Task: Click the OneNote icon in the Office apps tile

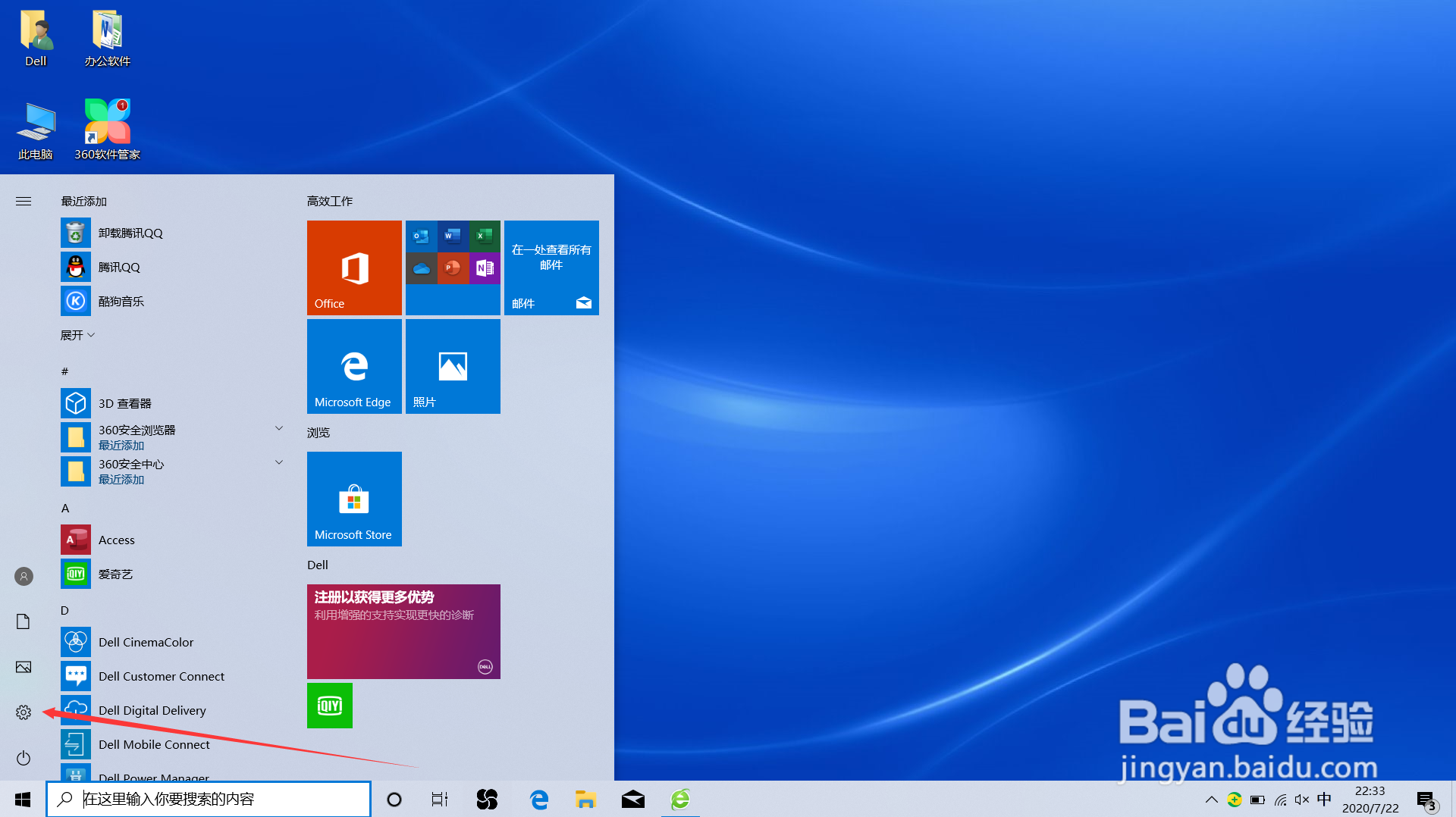Action: pos(485,268)
